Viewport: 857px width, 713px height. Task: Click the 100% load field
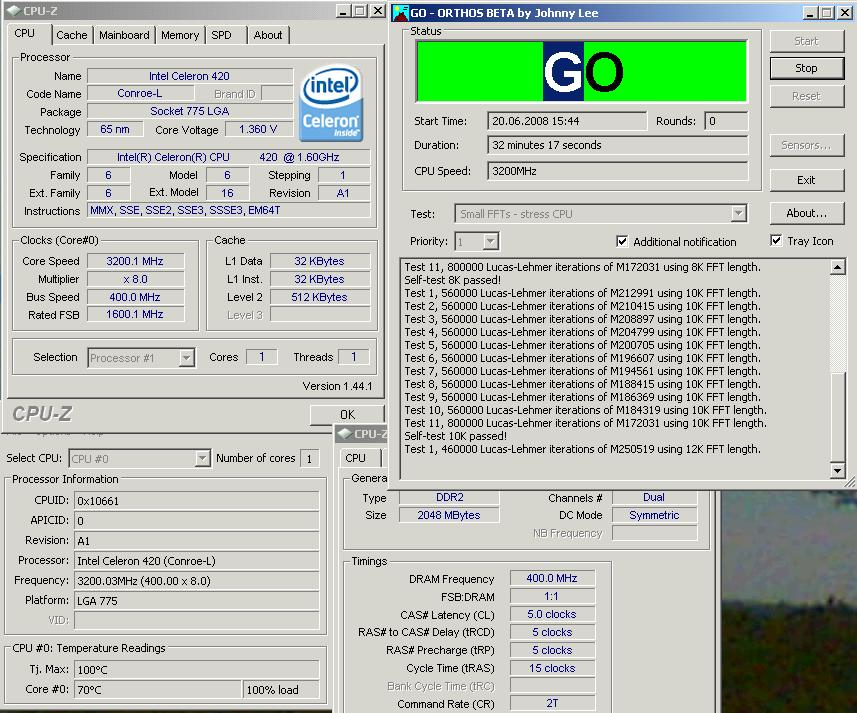(x=281, y=690)
